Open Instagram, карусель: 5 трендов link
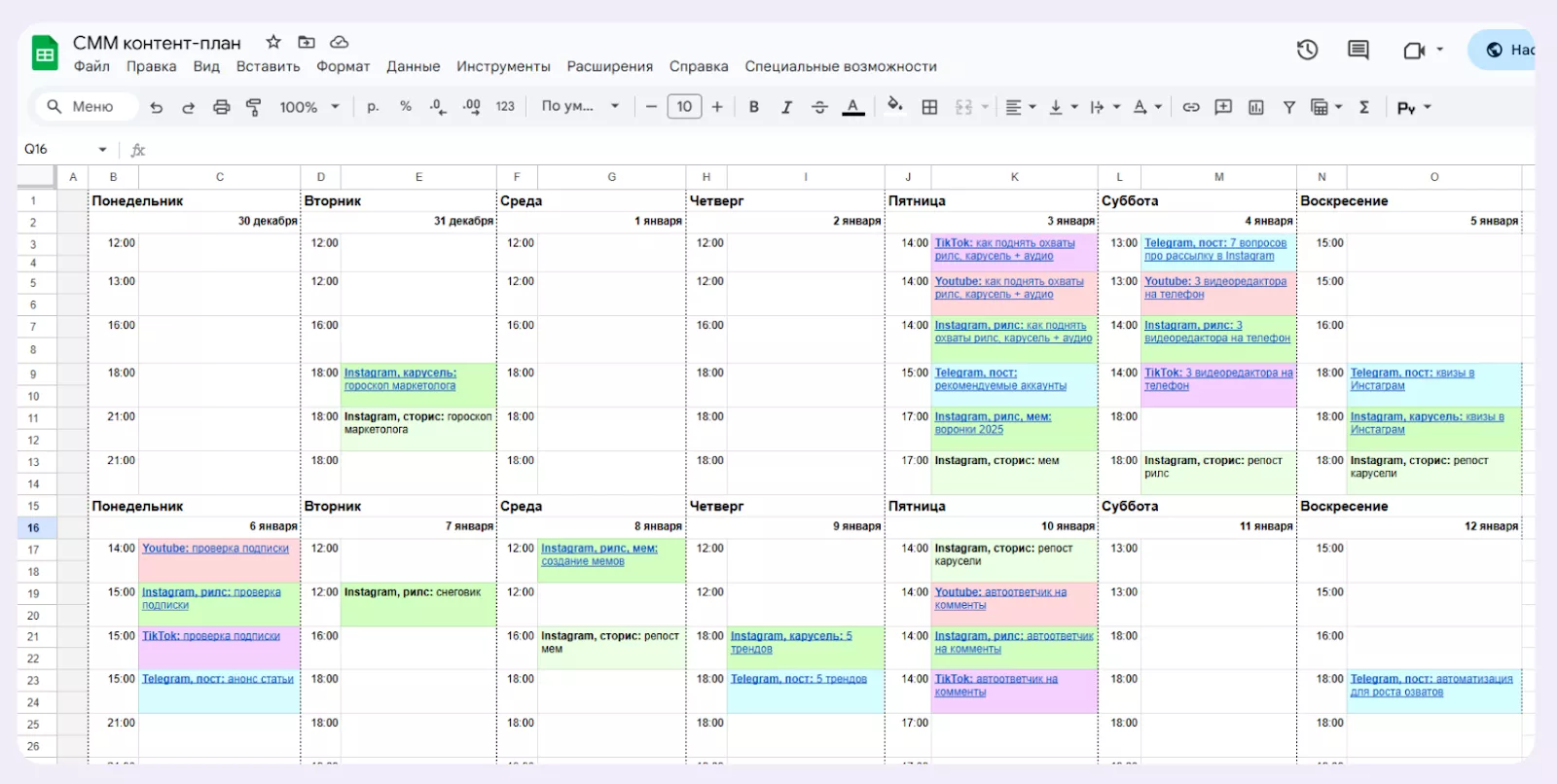 click(x=791, y=642)
